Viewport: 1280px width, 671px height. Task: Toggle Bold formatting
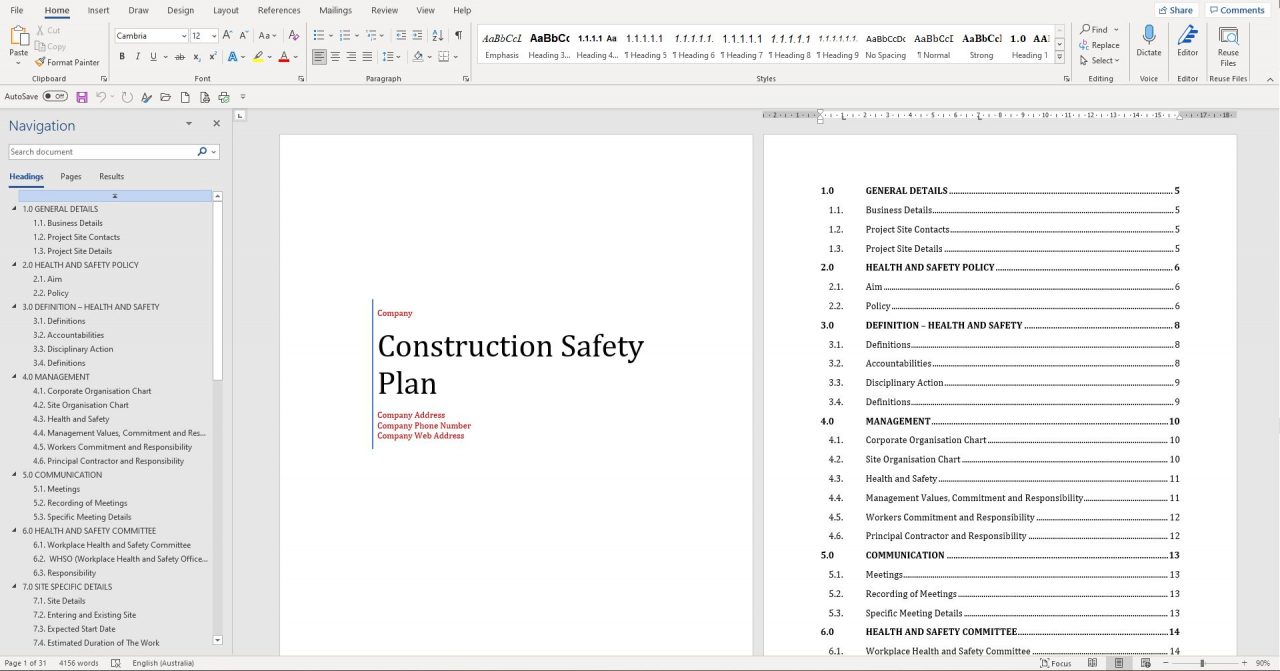pyautogui.click(x=122, y=56)
